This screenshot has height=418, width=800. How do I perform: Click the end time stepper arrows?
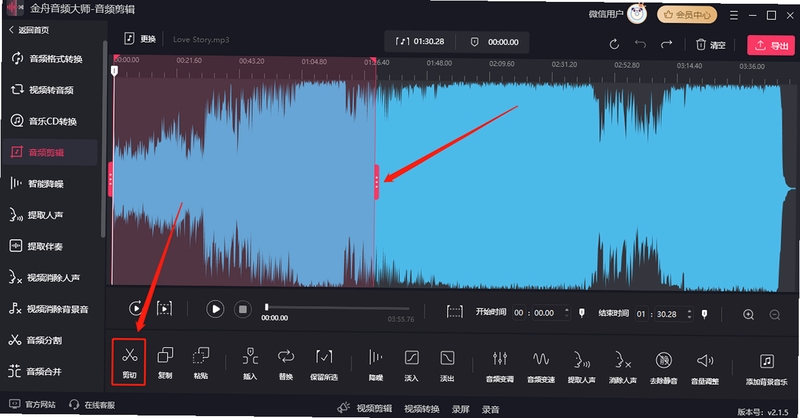coord(689,313)
